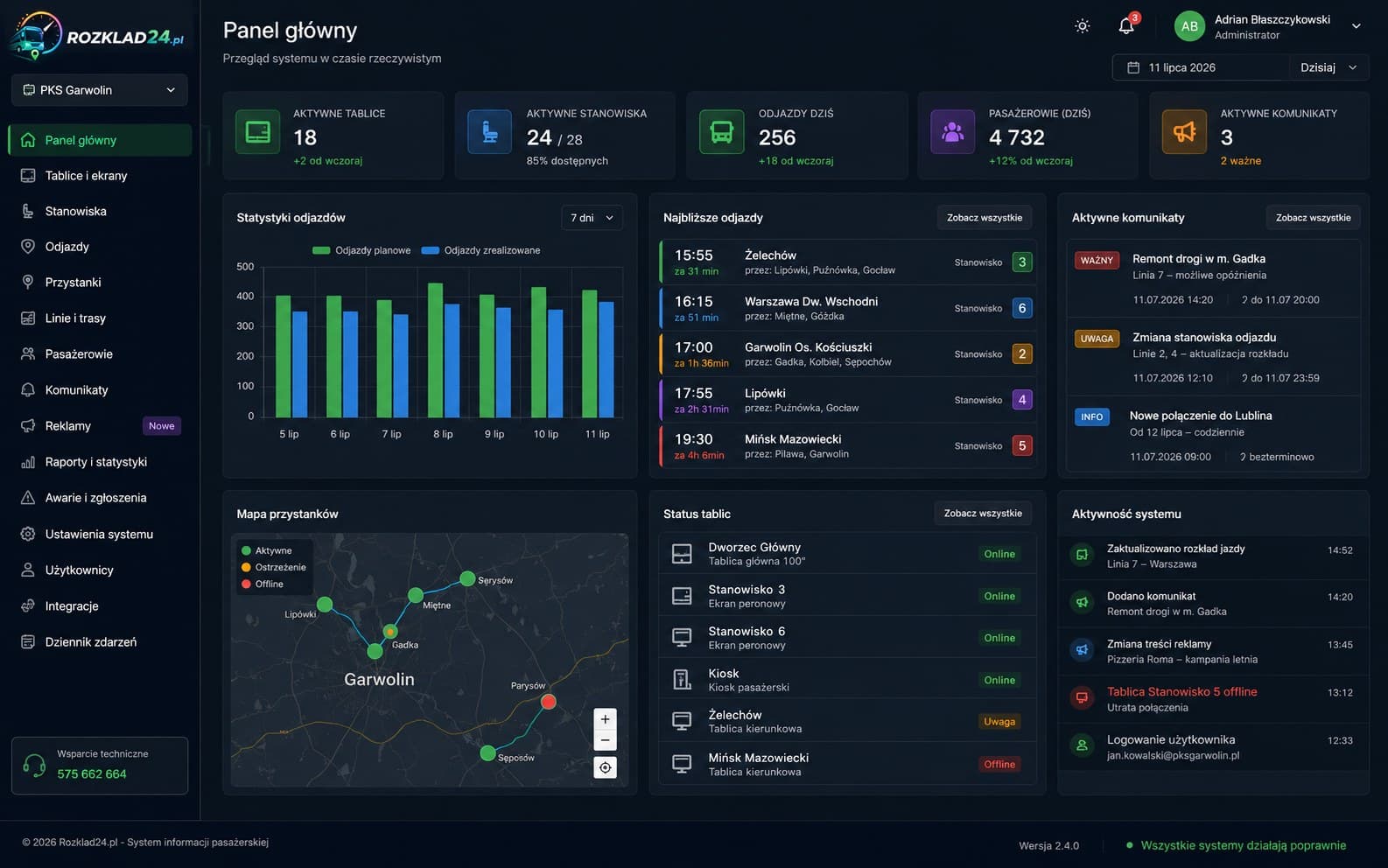The image size is (1388, 868).
Task: Go to Komunikaty sidebar item
Action: (100, 390)
